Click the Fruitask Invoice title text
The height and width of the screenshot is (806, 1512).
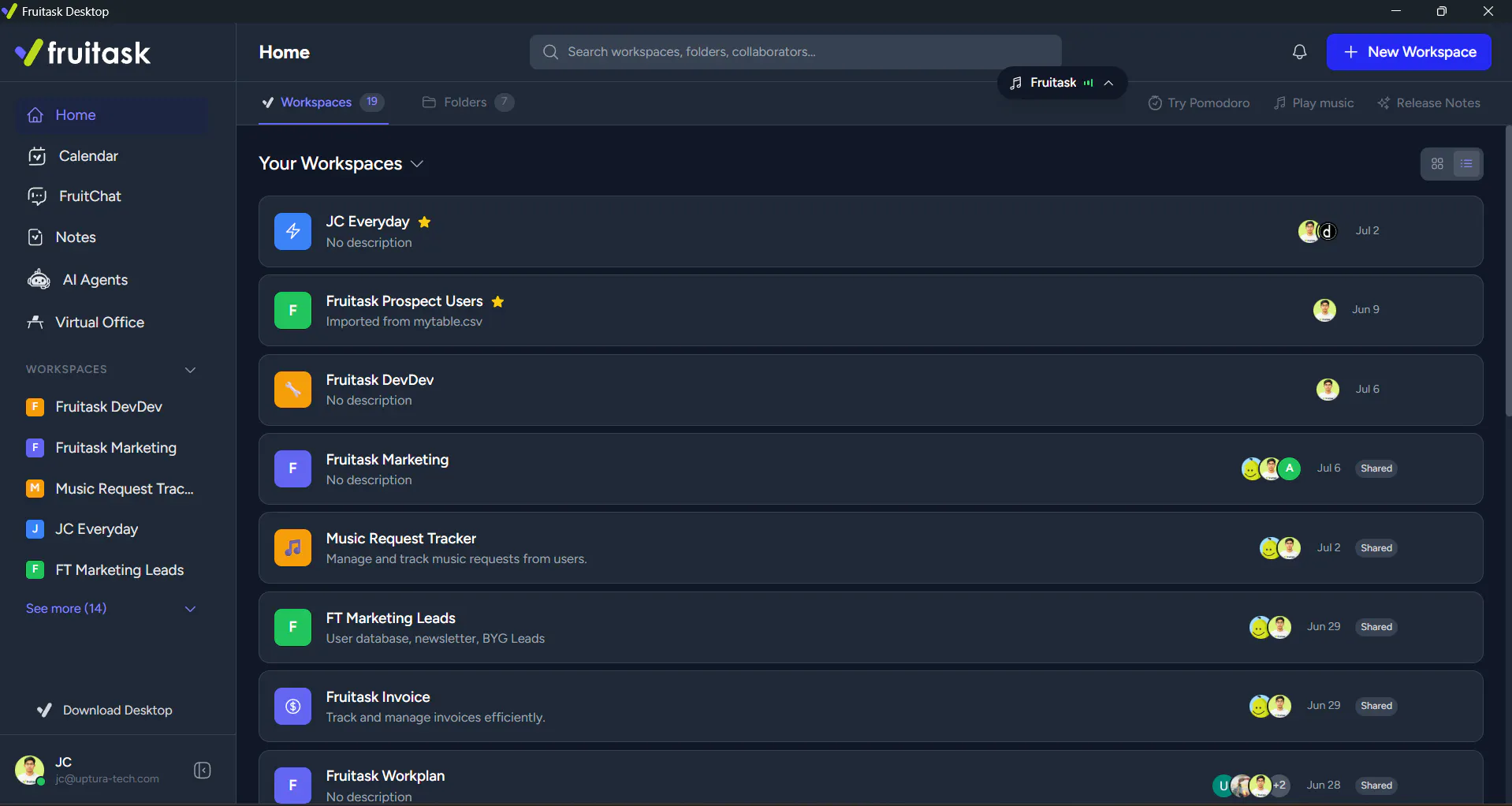click(x=378, y=697)
